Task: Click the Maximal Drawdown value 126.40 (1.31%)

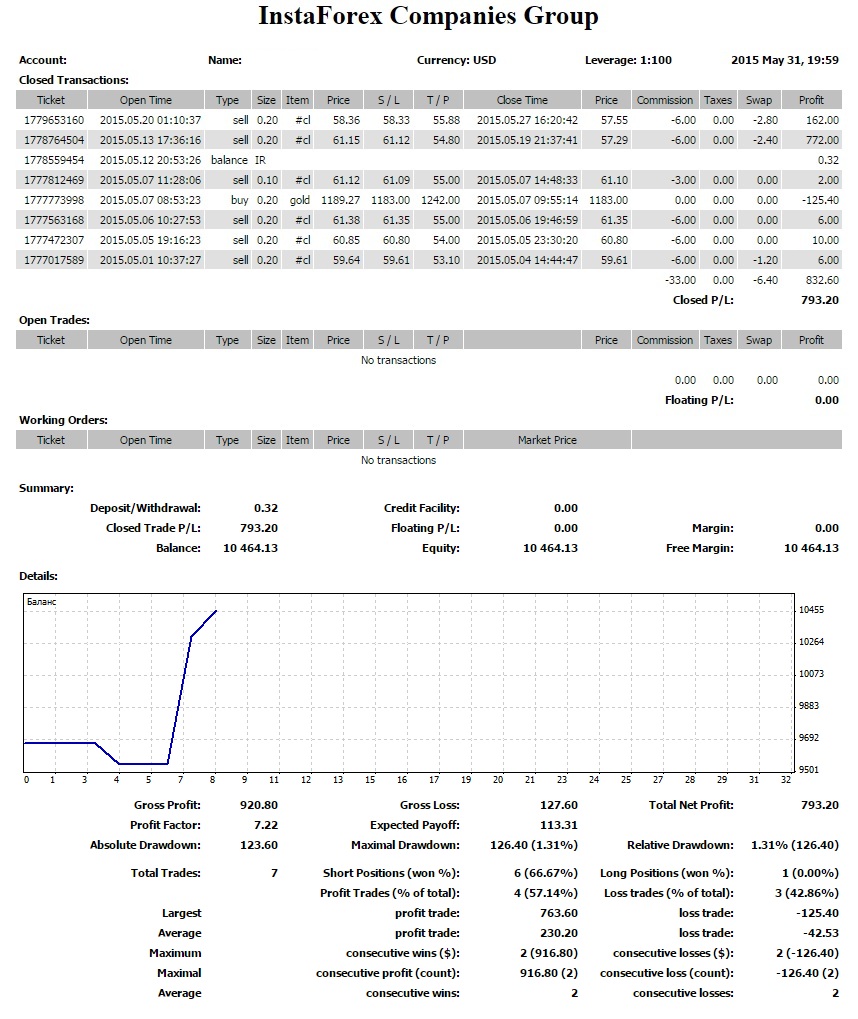Action: pos(534,845)
